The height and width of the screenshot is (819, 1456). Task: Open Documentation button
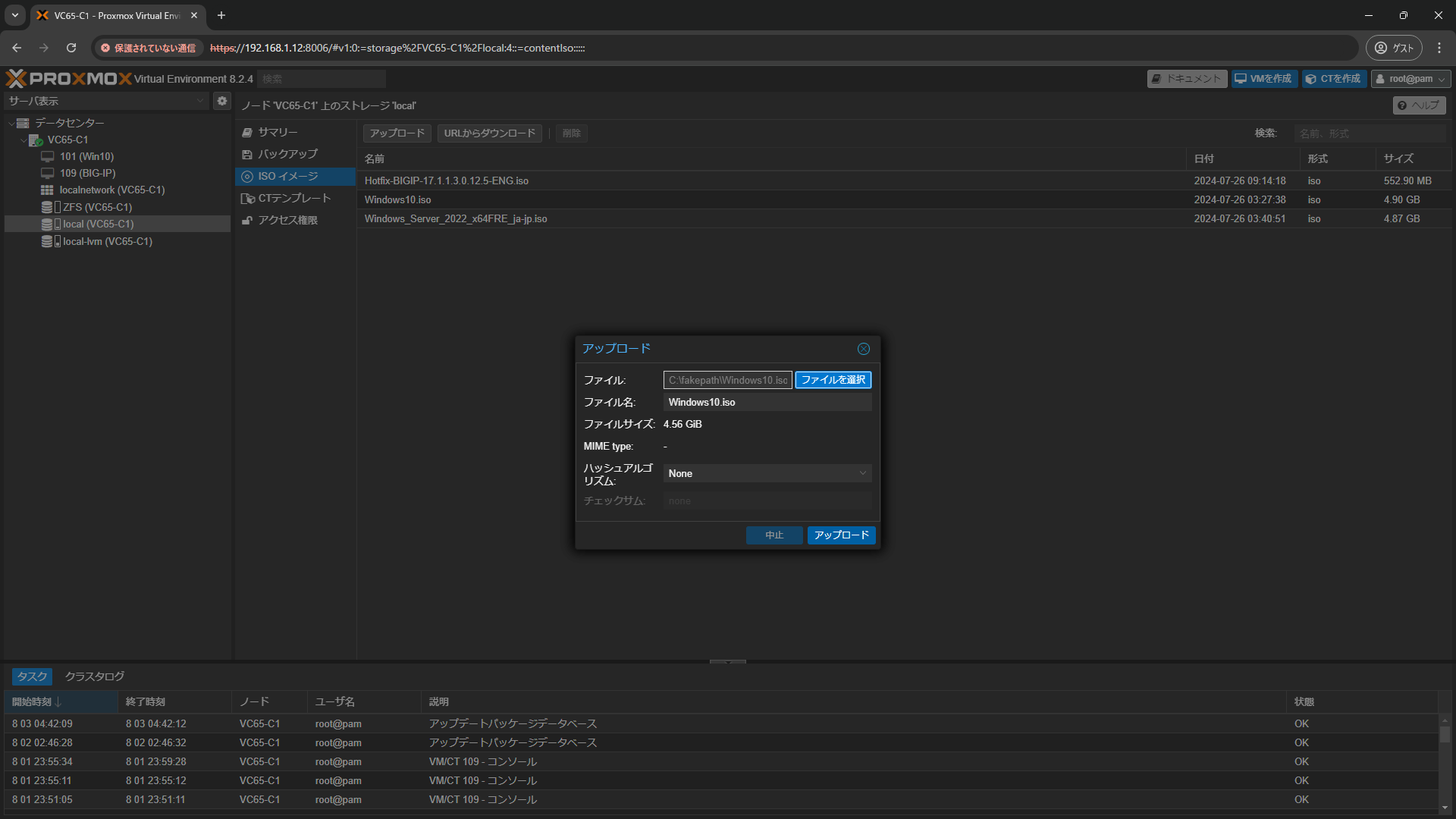[x=1187, y=79]
